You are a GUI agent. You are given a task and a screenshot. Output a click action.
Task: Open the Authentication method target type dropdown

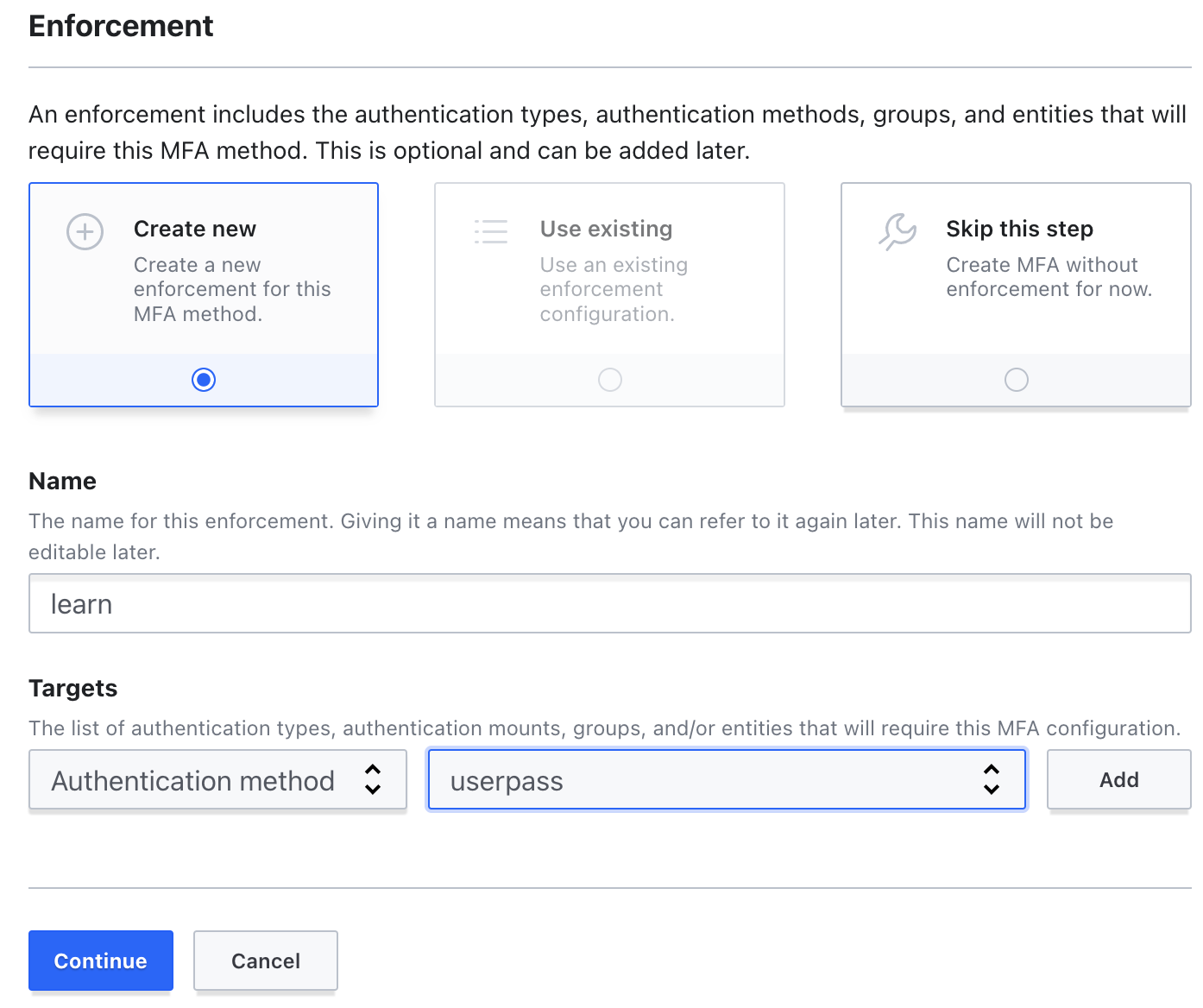pyautogui.click(x=217, y=779)
